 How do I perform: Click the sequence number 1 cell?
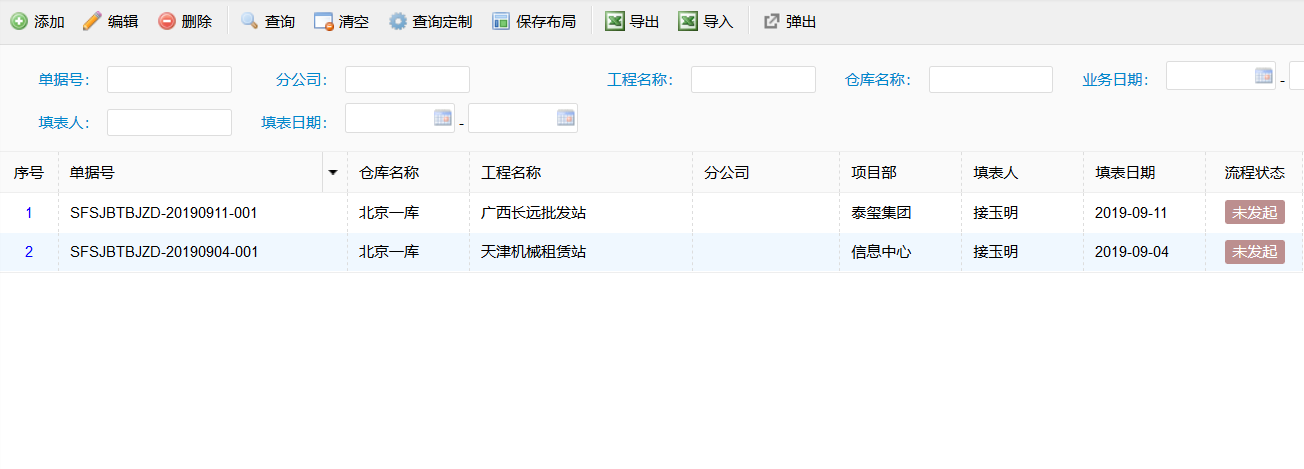coord(29,213)
